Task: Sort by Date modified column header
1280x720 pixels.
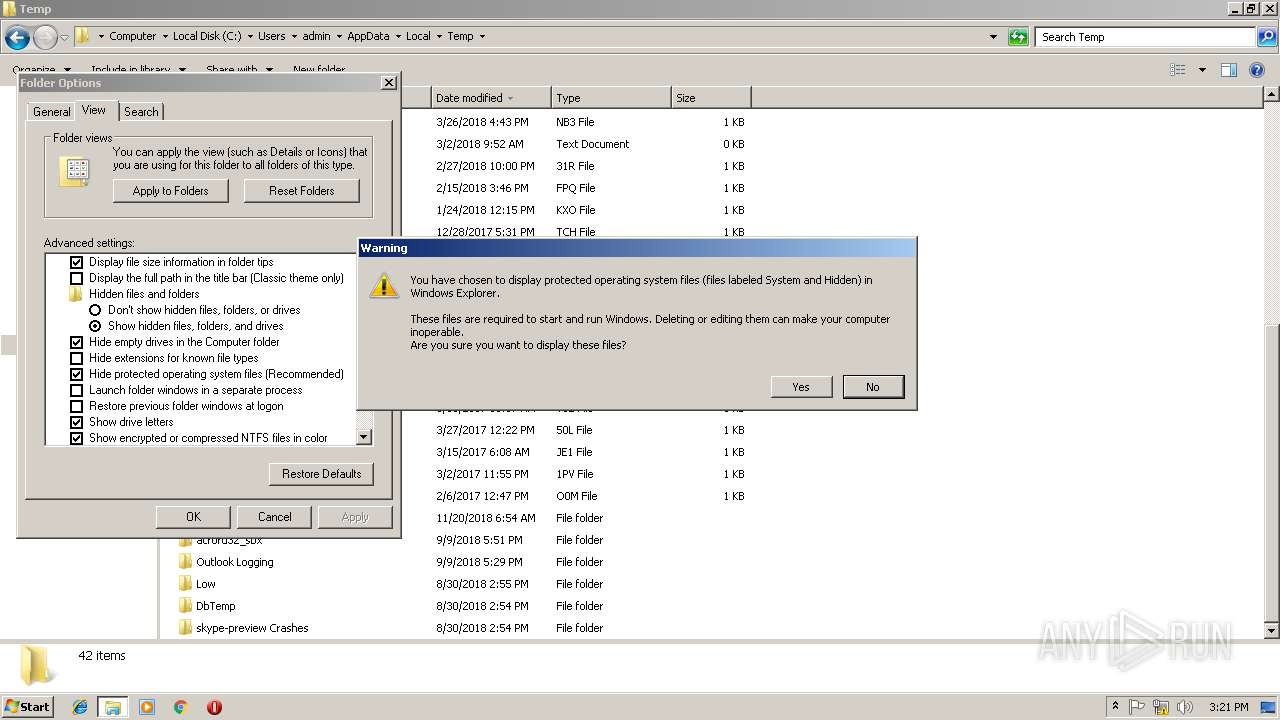Action: click(x=491, y=98)
